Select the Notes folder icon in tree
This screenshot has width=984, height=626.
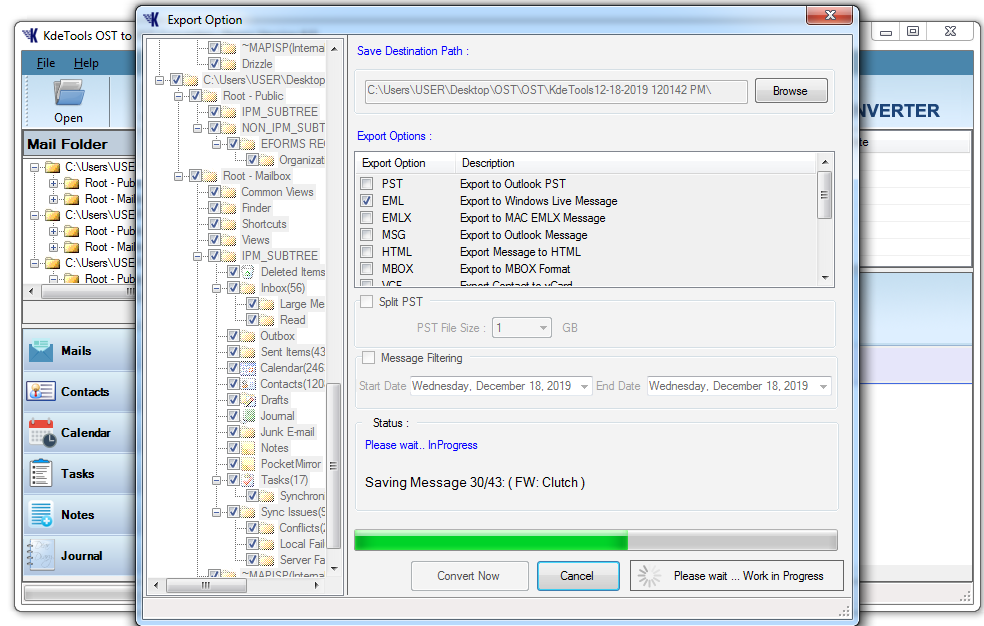(x=249, y=448)
